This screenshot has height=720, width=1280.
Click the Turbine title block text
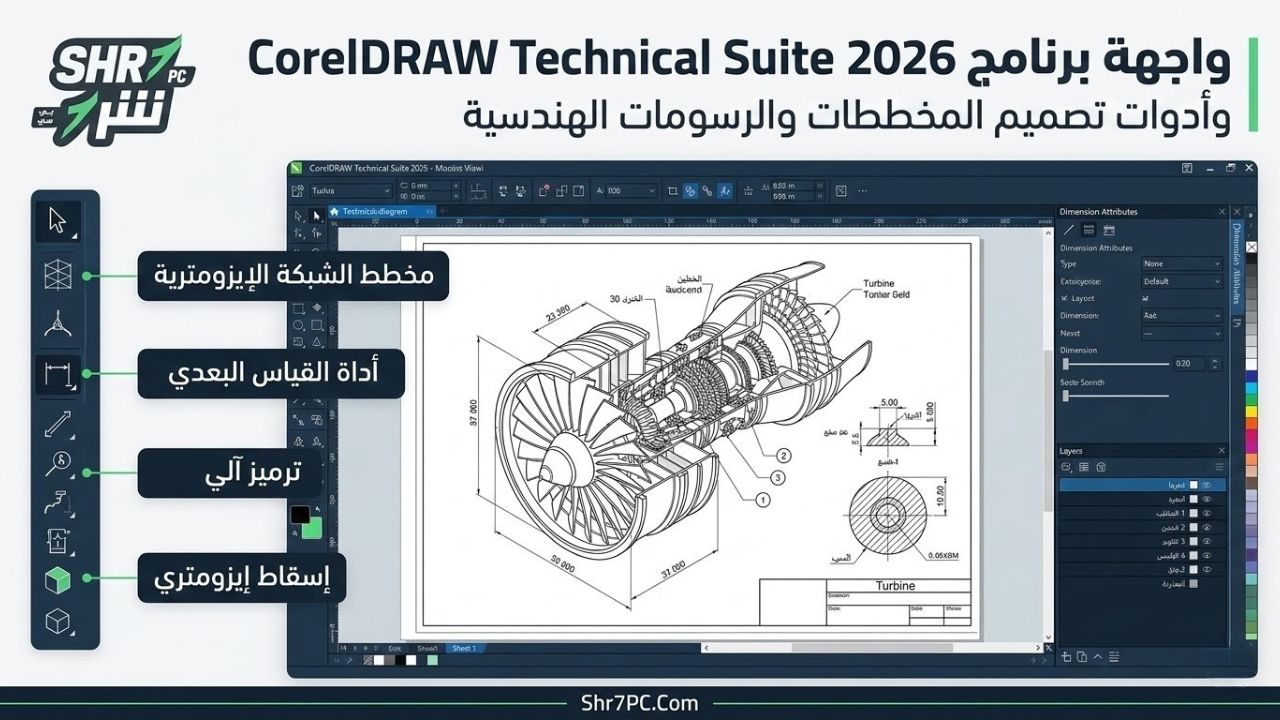pyautogui.click(x=895, y=586)
